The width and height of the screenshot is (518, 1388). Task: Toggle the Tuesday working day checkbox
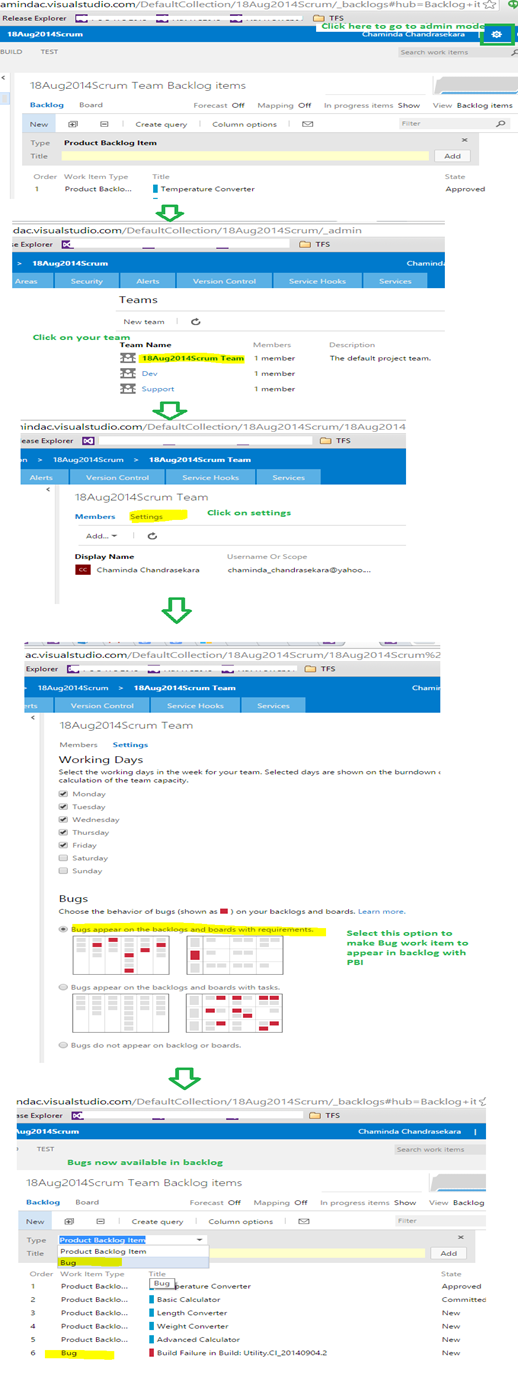(x=64, y=806)
